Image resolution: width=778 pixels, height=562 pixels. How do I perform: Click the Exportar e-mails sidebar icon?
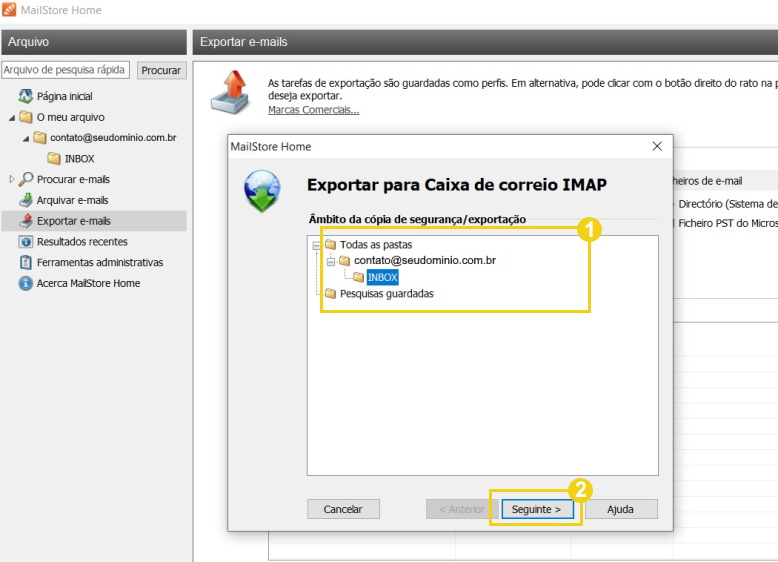25,221
